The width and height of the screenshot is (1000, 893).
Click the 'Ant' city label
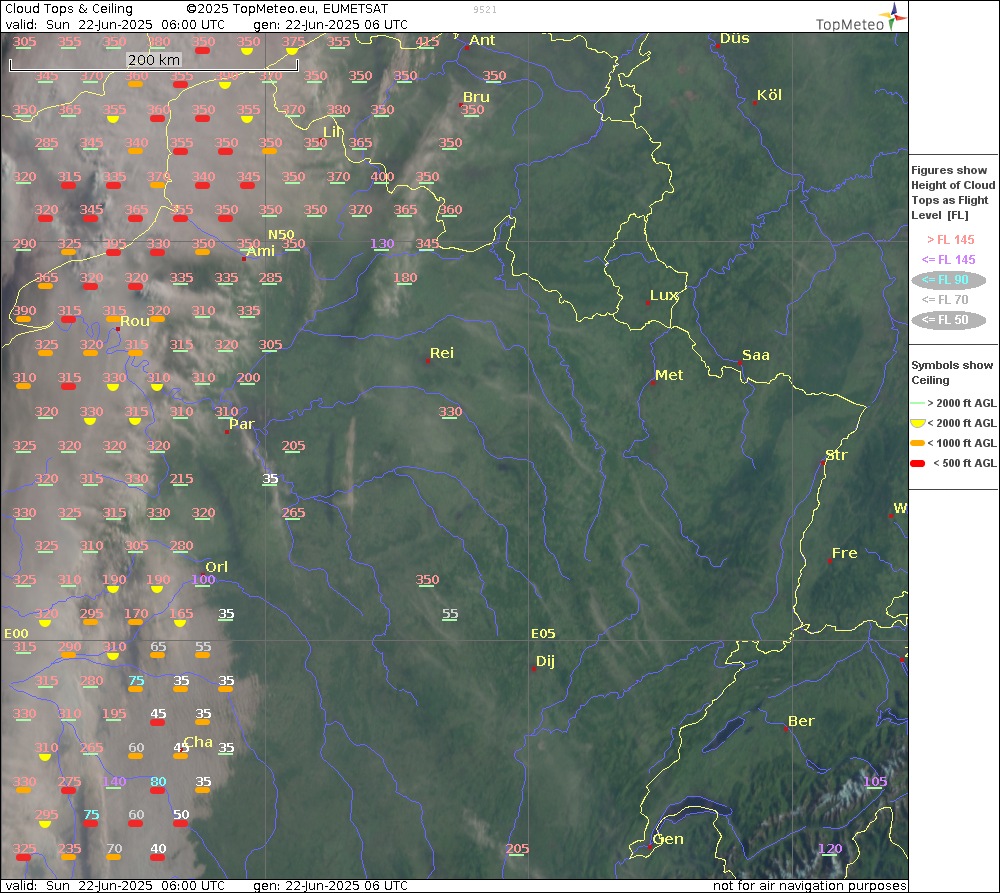[x=482, y=40]
